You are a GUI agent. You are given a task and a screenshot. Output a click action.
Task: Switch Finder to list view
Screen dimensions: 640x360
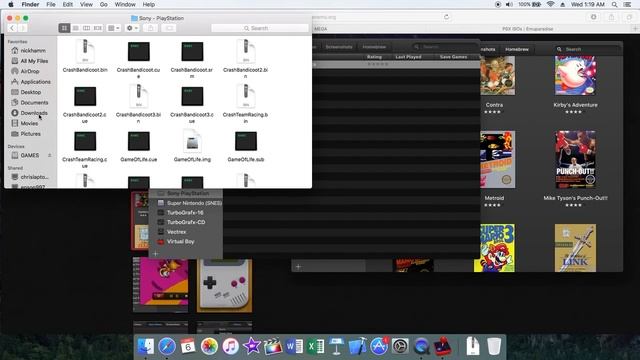click(76, 28)
